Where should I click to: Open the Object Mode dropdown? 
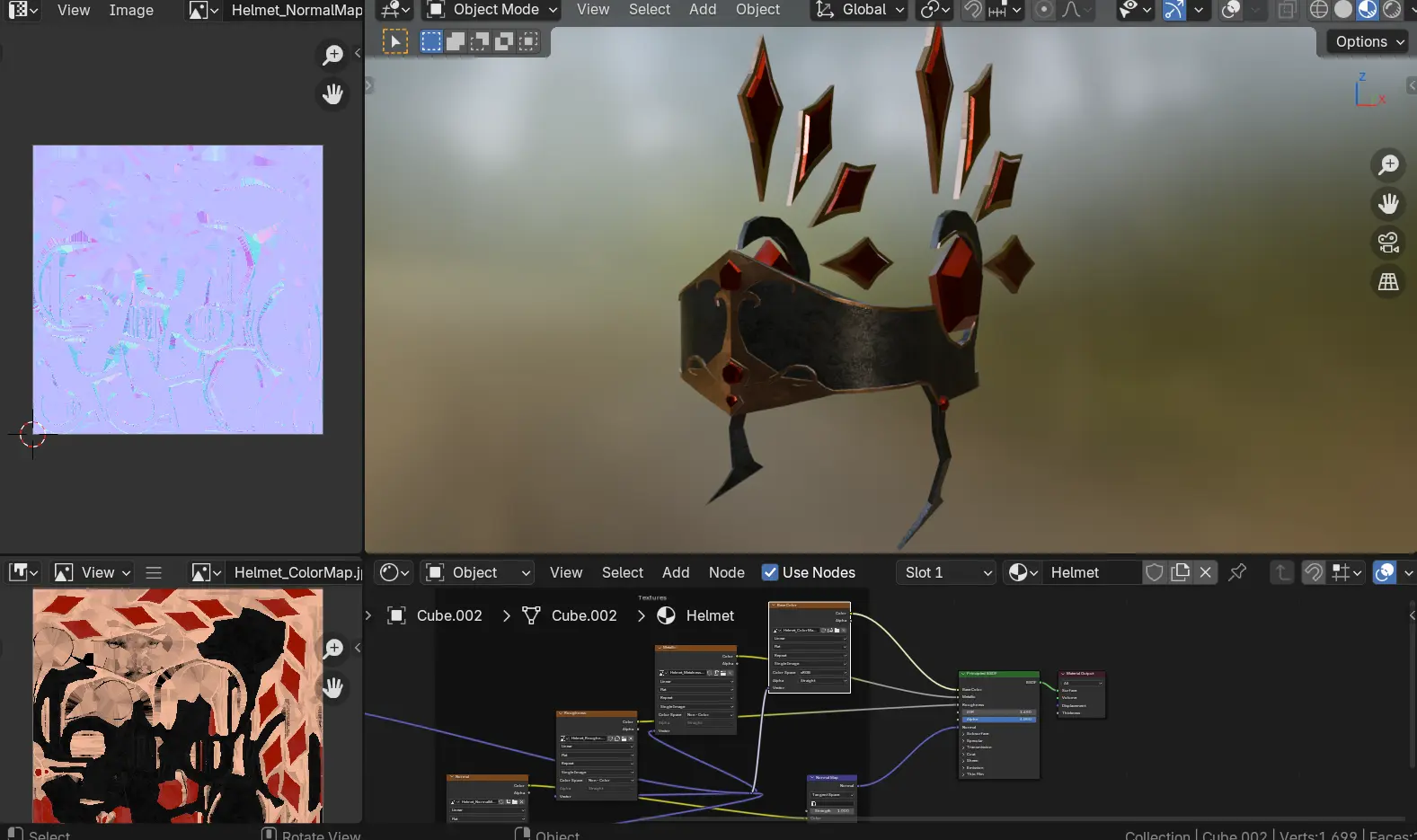tap(492, 10)
